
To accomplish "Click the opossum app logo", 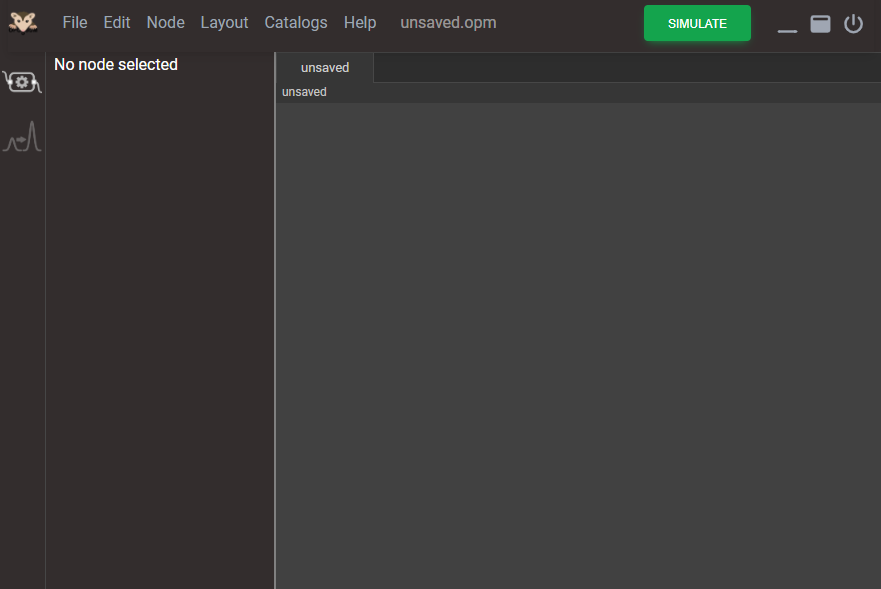I will click(x=23, y=23).
